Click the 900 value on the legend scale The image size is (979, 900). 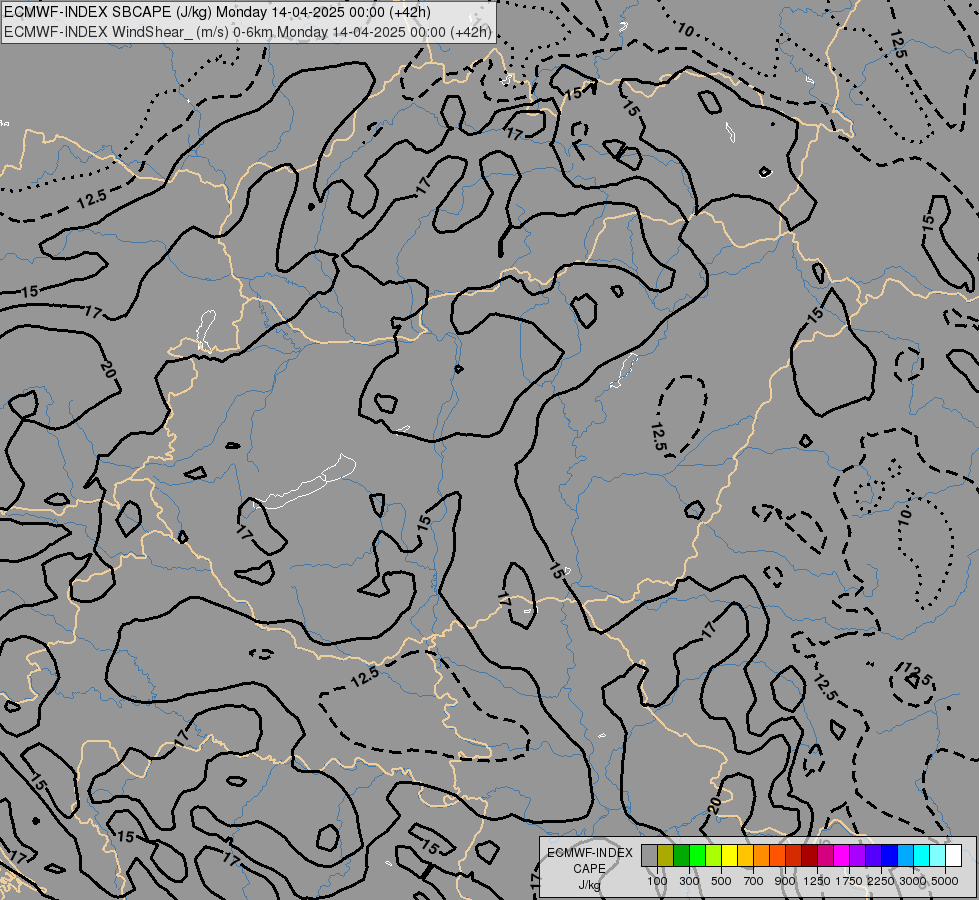point(785,881)
